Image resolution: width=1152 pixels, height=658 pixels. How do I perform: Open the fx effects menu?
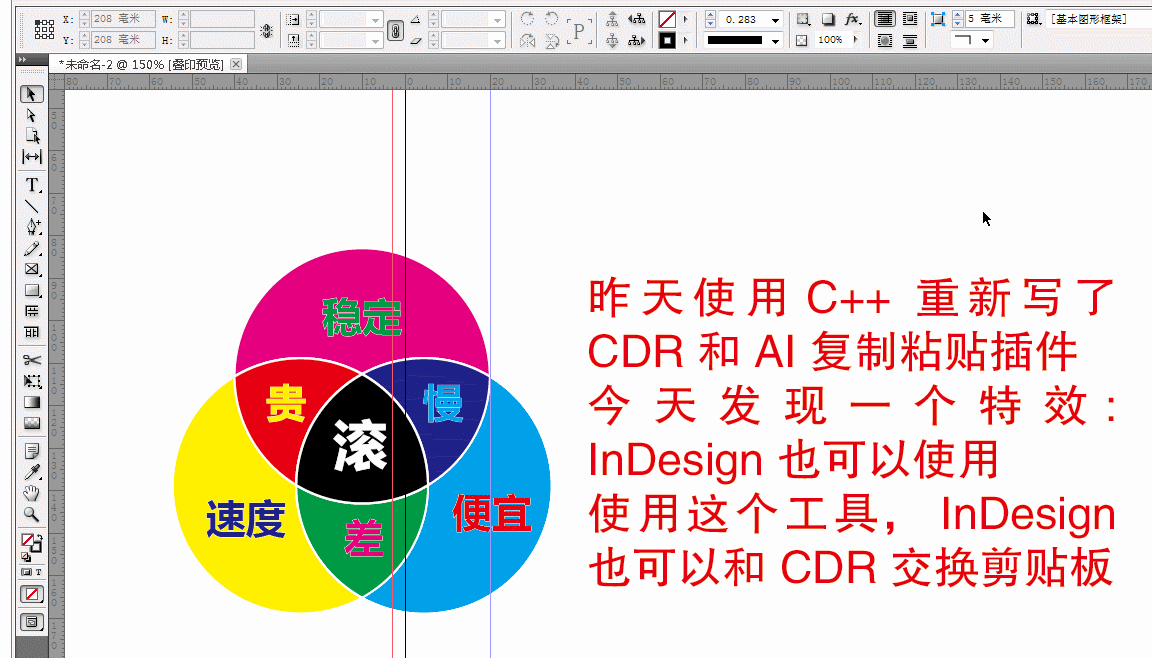[x=852, y=19]
